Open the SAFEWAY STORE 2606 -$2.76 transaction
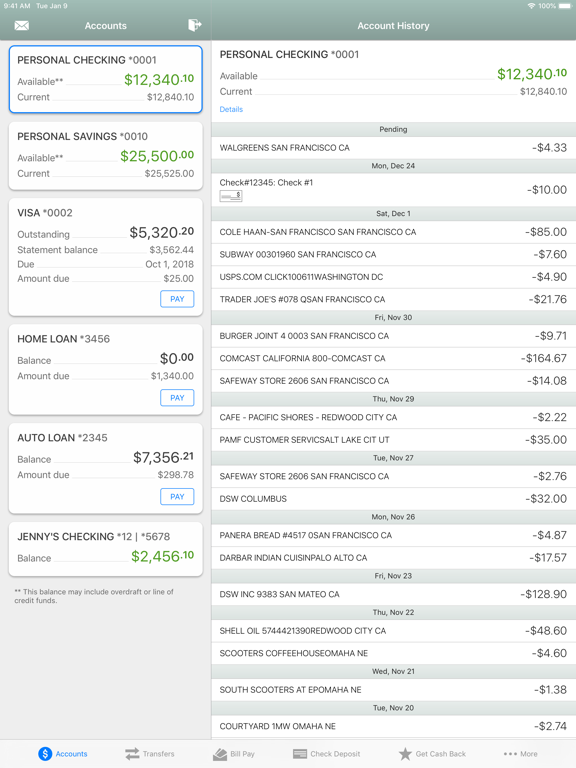576x768 pixels. tap(394, 476)
